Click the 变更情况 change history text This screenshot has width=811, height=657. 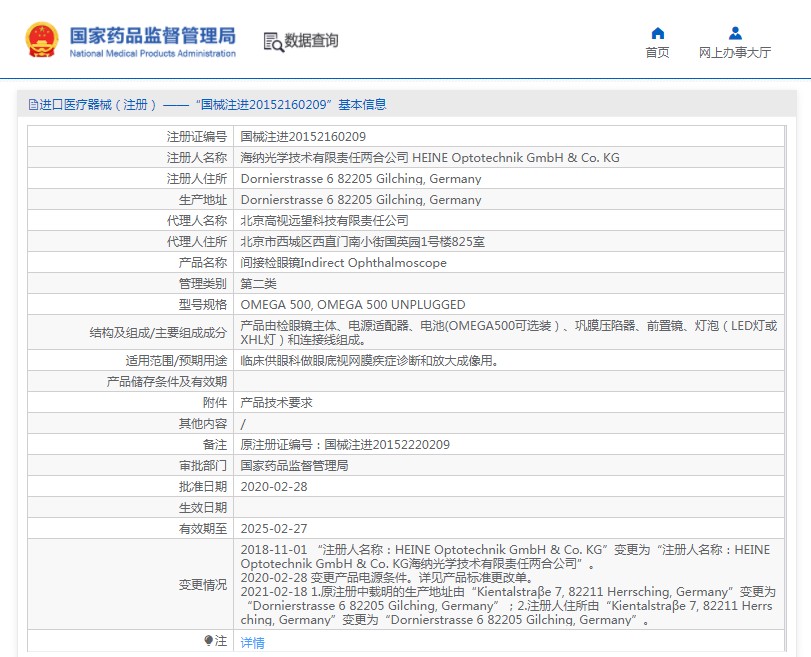coord(508,585)
